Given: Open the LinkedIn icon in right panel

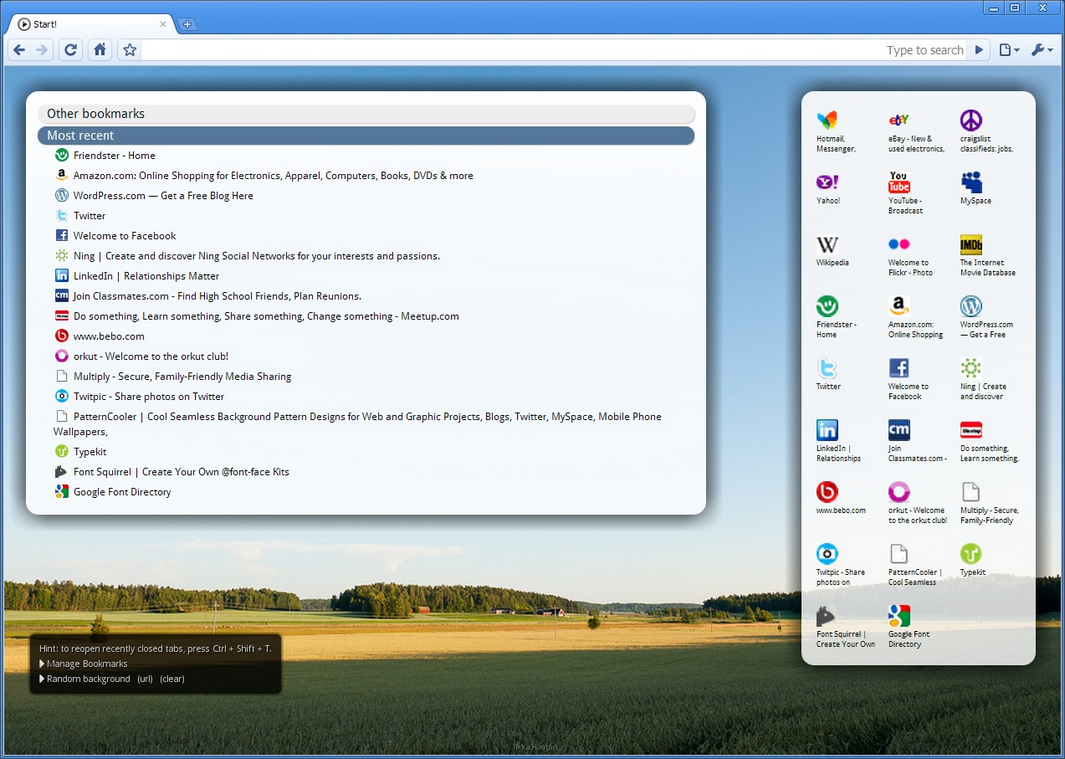Looking at the screenshot, I should coord(827,429).
